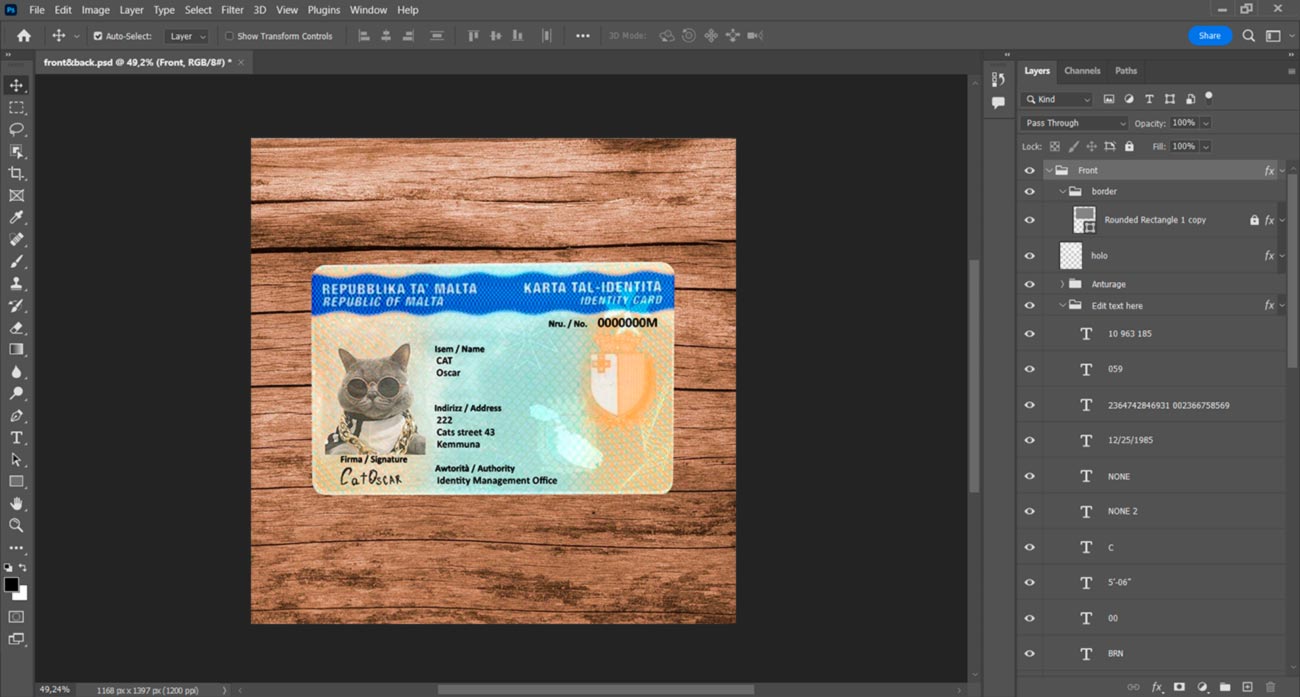Switch to the Paths tab
The image size is (1300, 697).
click(1126, 71)
